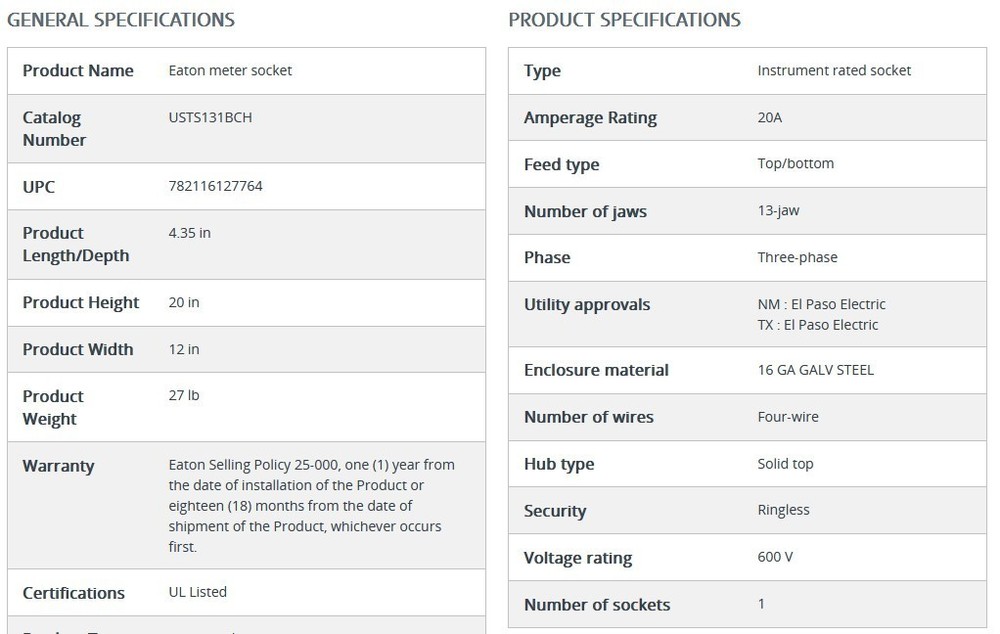This screenshot has height=634, width=1000.
Task: Select the Instrument rated socket type value
Action: [x=834, y=70]
